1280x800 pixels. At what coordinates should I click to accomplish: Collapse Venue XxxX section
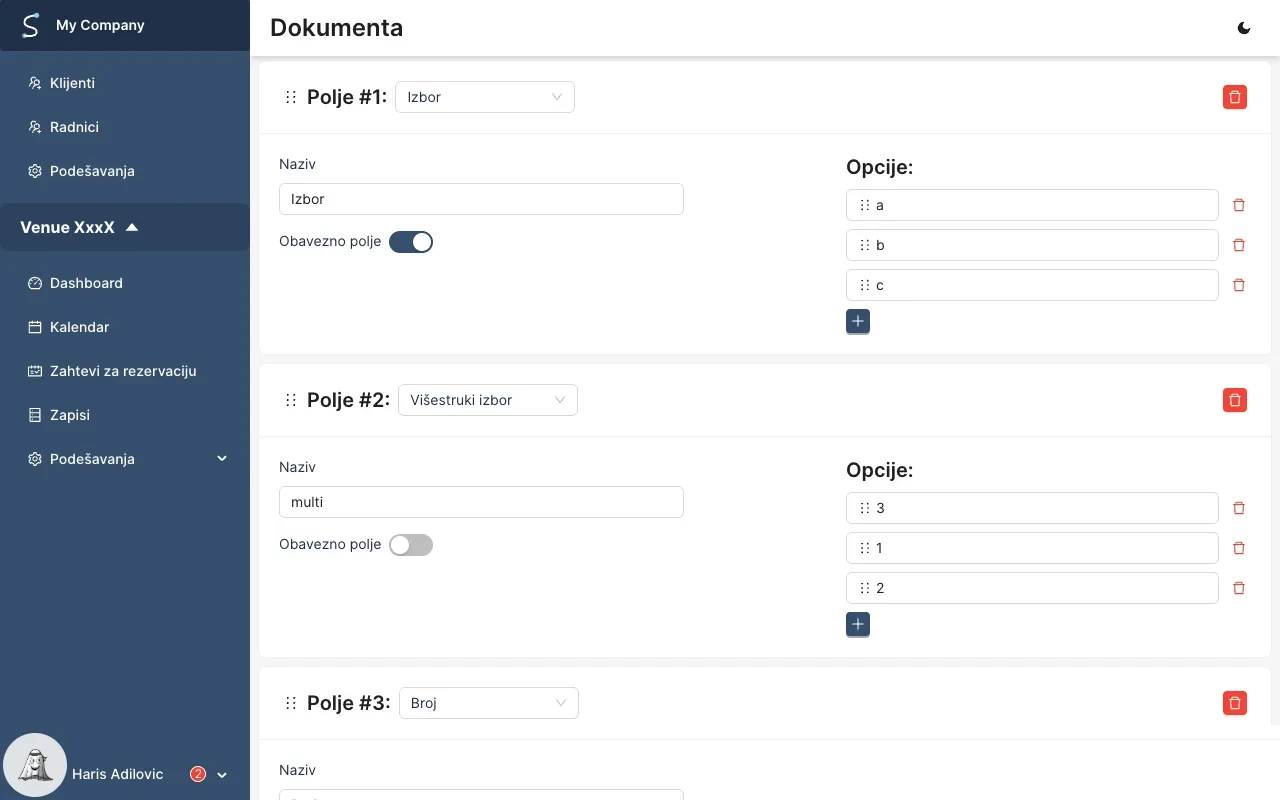click(x=125, y=227)
